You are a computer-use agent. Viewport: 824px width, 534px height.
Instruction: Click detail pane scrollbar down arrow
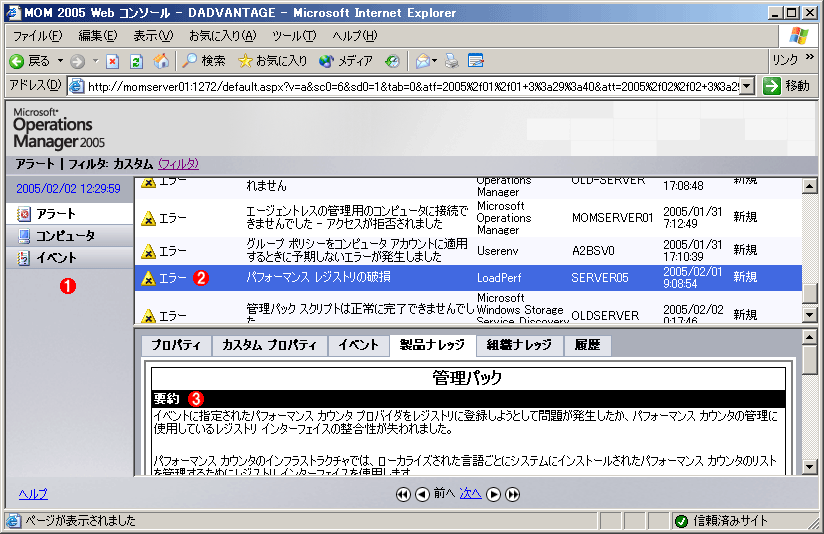click(810, 467)
